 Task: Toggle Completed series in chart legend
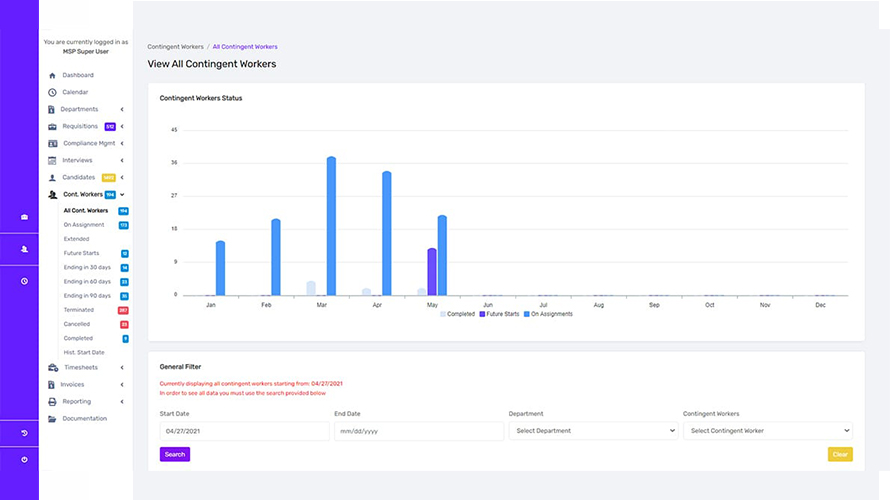coord(457,314)
